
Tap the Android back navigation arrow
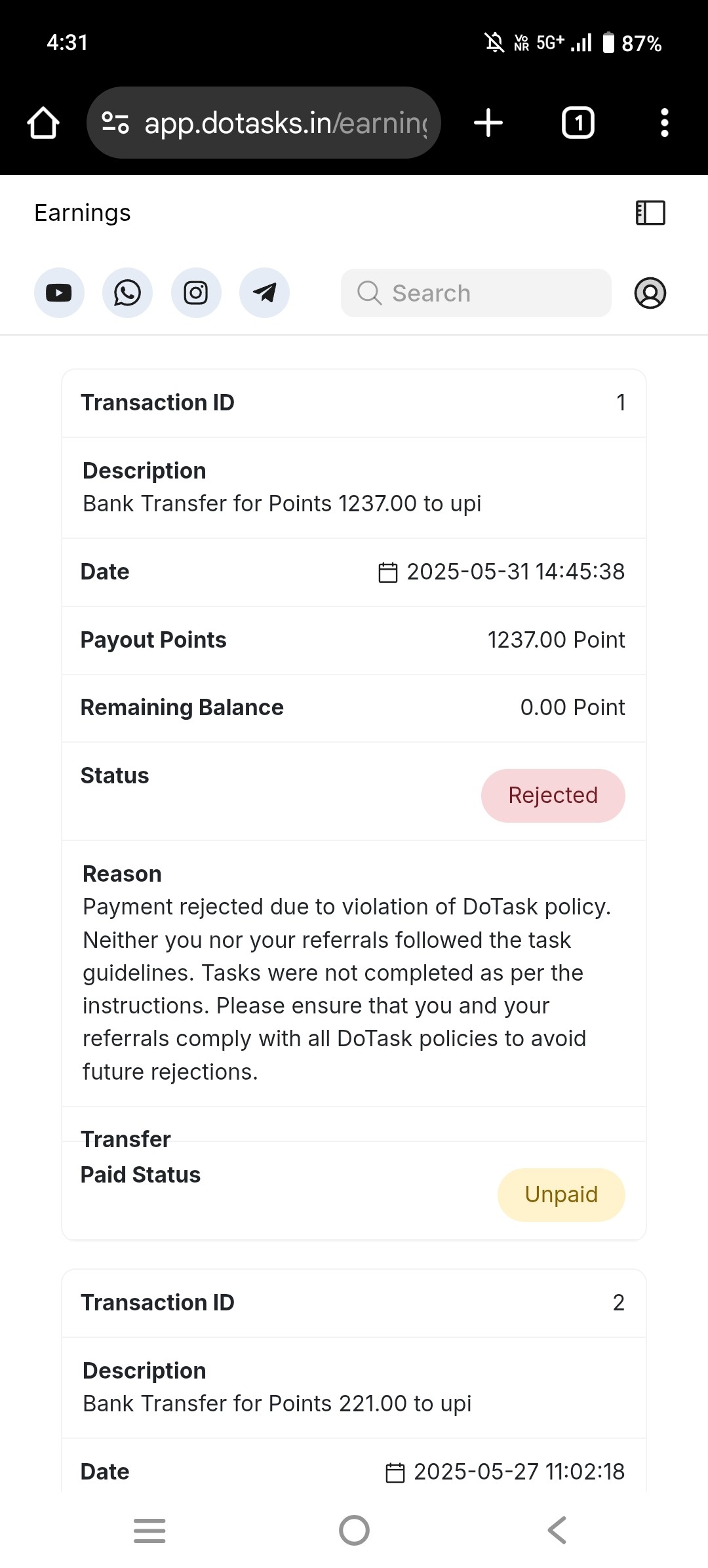557,1531
